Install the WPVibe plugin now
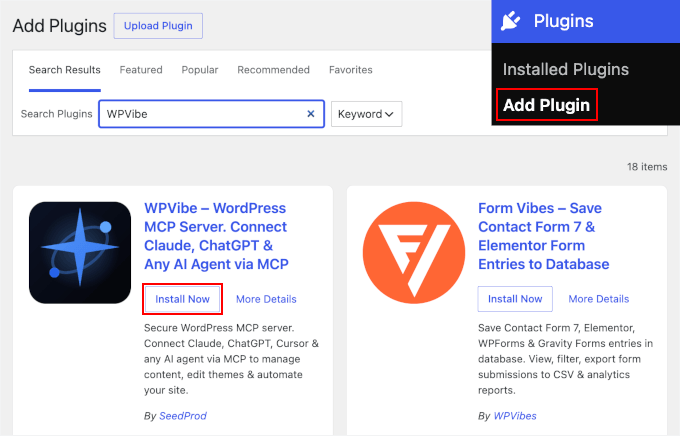The image size is (680, 436). (183, 299)
